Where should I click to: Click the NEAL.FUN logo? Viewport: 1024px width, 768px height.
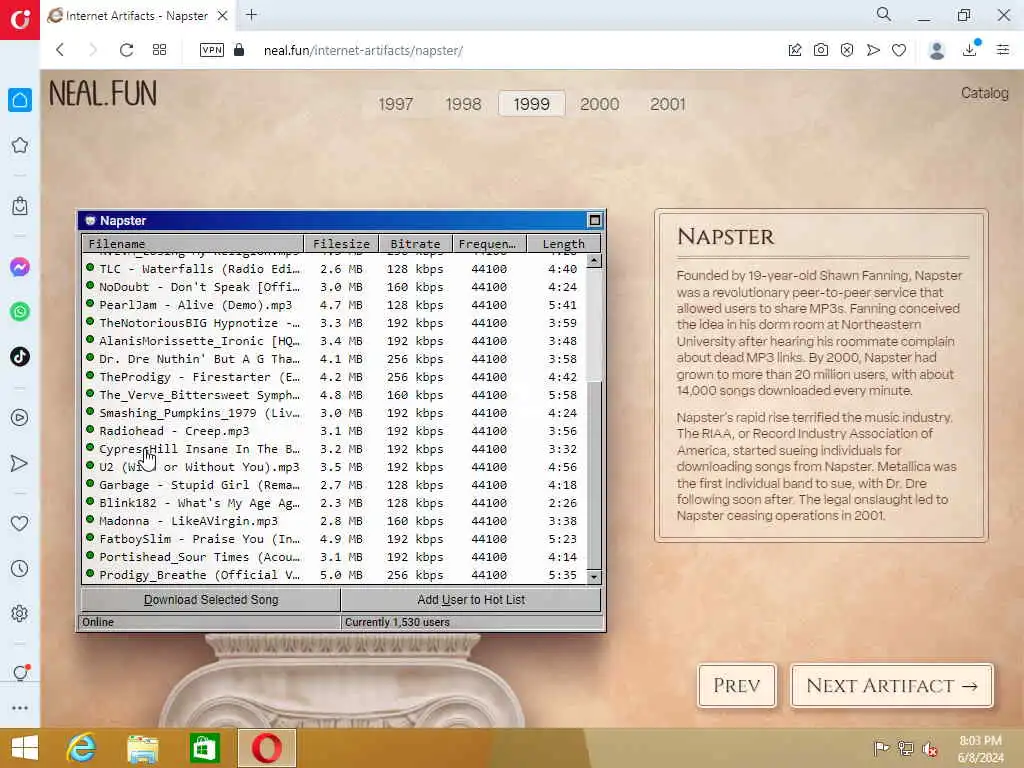(x=103, y=93)
